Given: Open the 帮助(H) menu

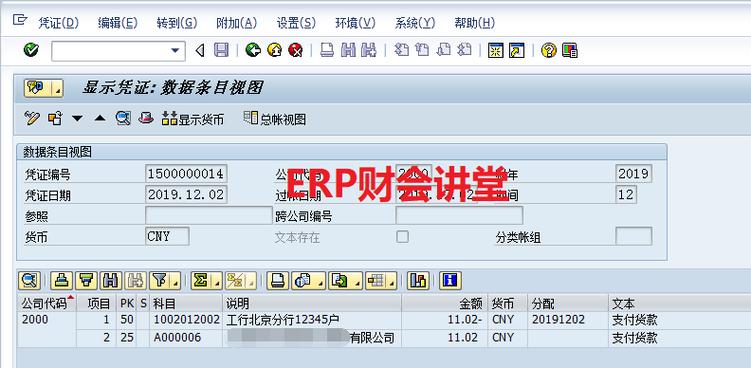Looking at the screenshot, I should pos(474,23).
